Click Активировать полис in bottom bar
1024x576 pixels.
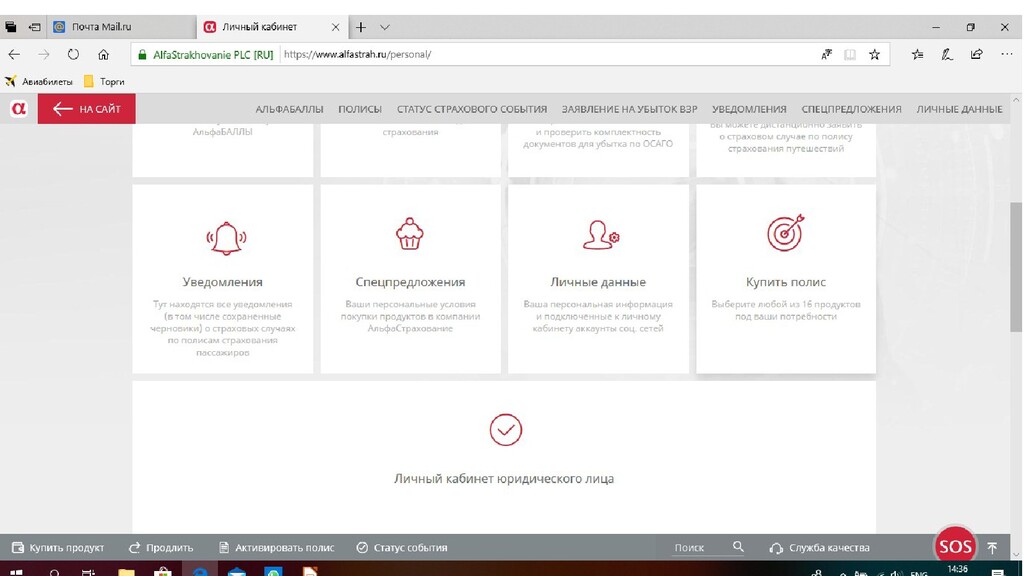click(x=276, y=548)
